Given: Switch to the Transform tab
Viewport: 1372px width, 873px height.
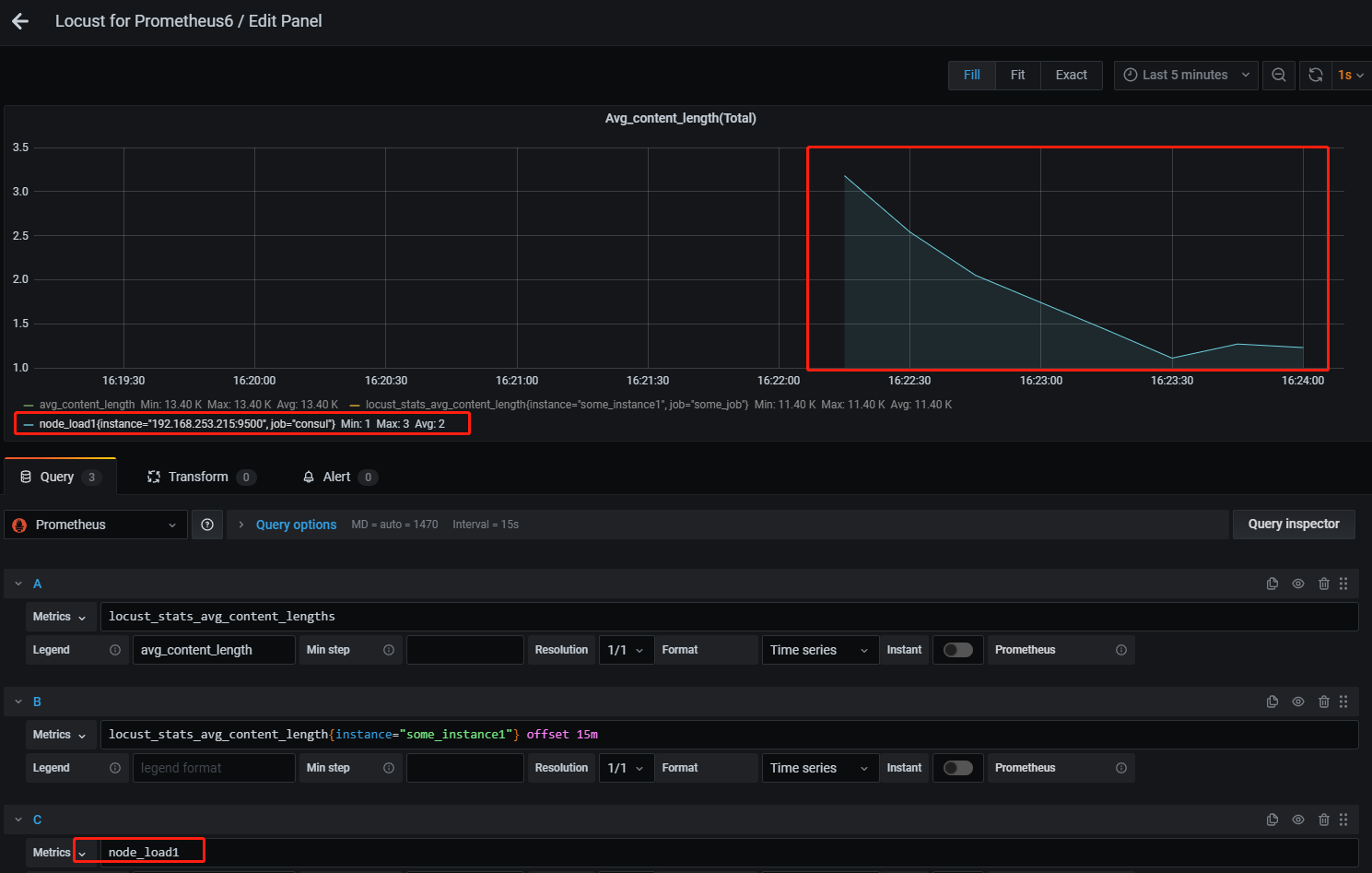Looking at the screenshot, I should click(198, 476).
